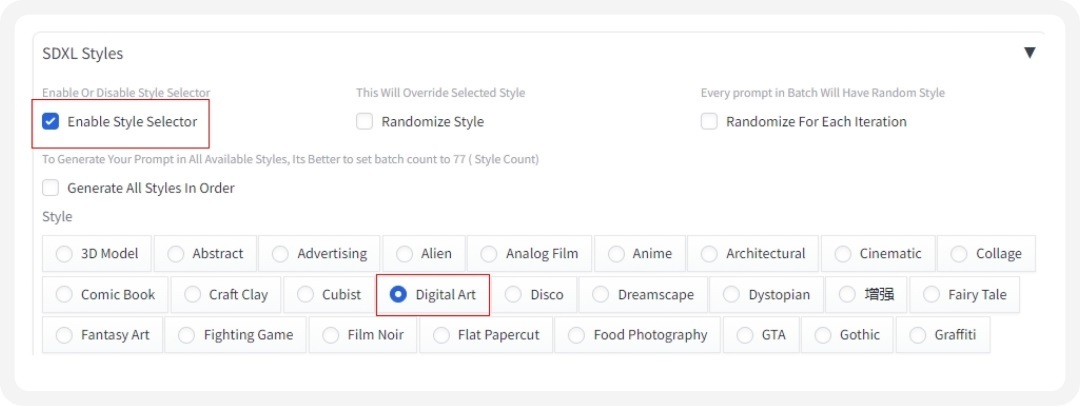Switch style to Anime
Screen dimensions: 1080x406
pos(616,254)
